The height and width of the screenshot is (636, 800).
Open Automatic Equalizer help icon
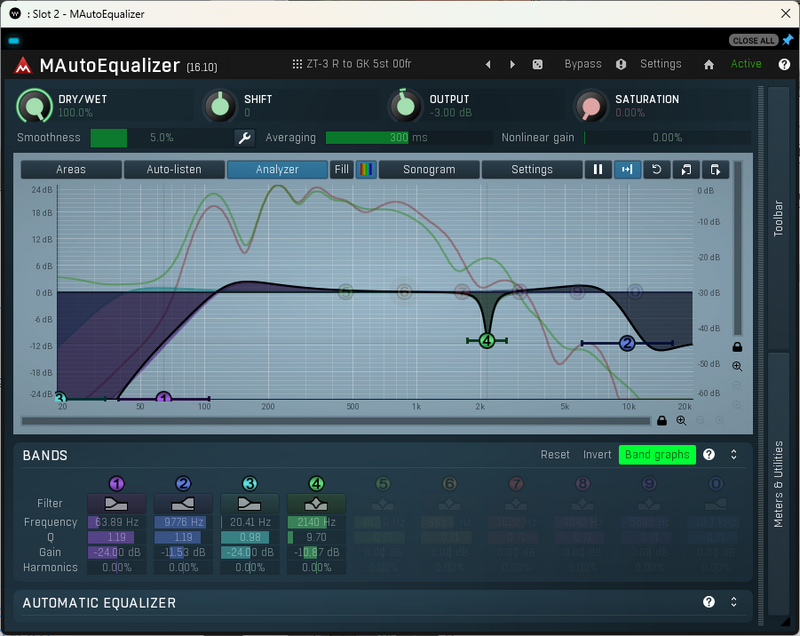click(x=709, y=602)
